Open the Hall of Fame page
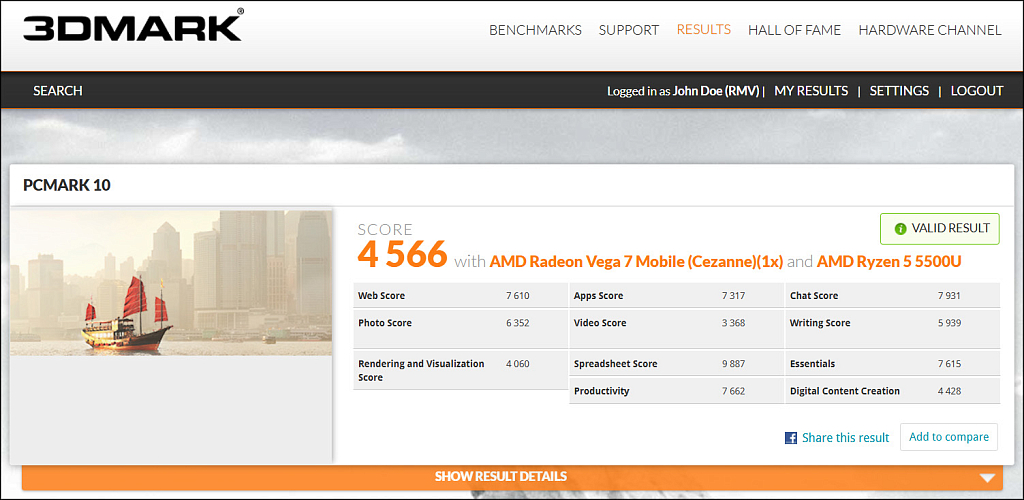 tap(794, 30)
